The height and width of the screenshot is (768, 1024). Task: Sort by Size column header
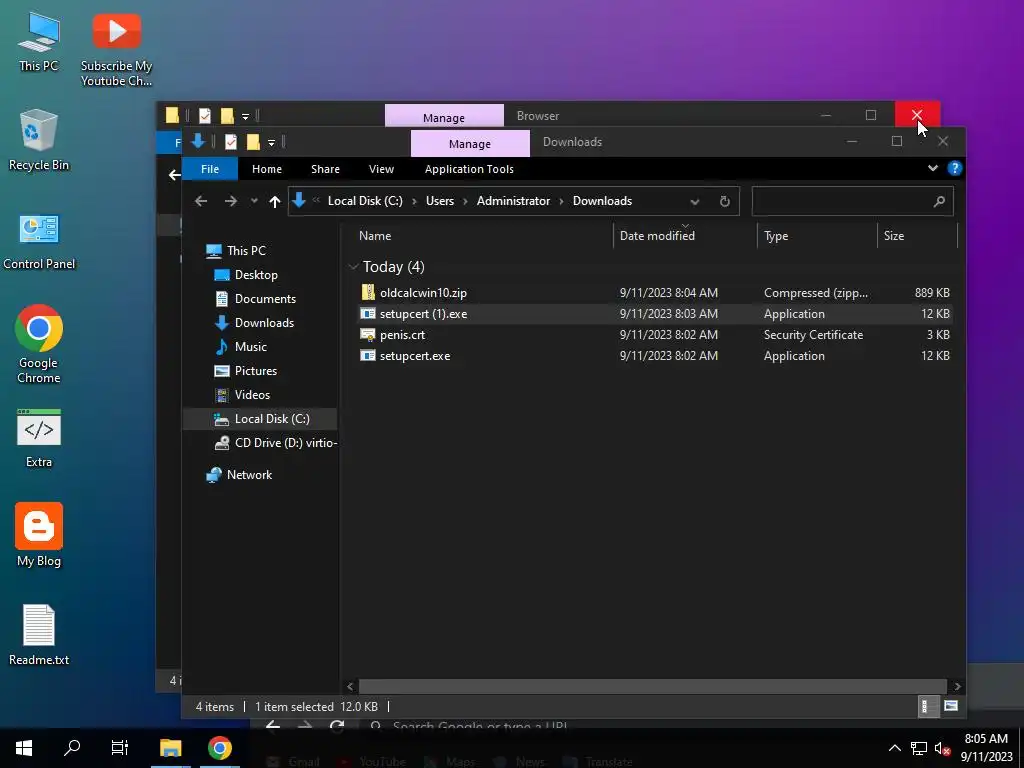[916, 236]
